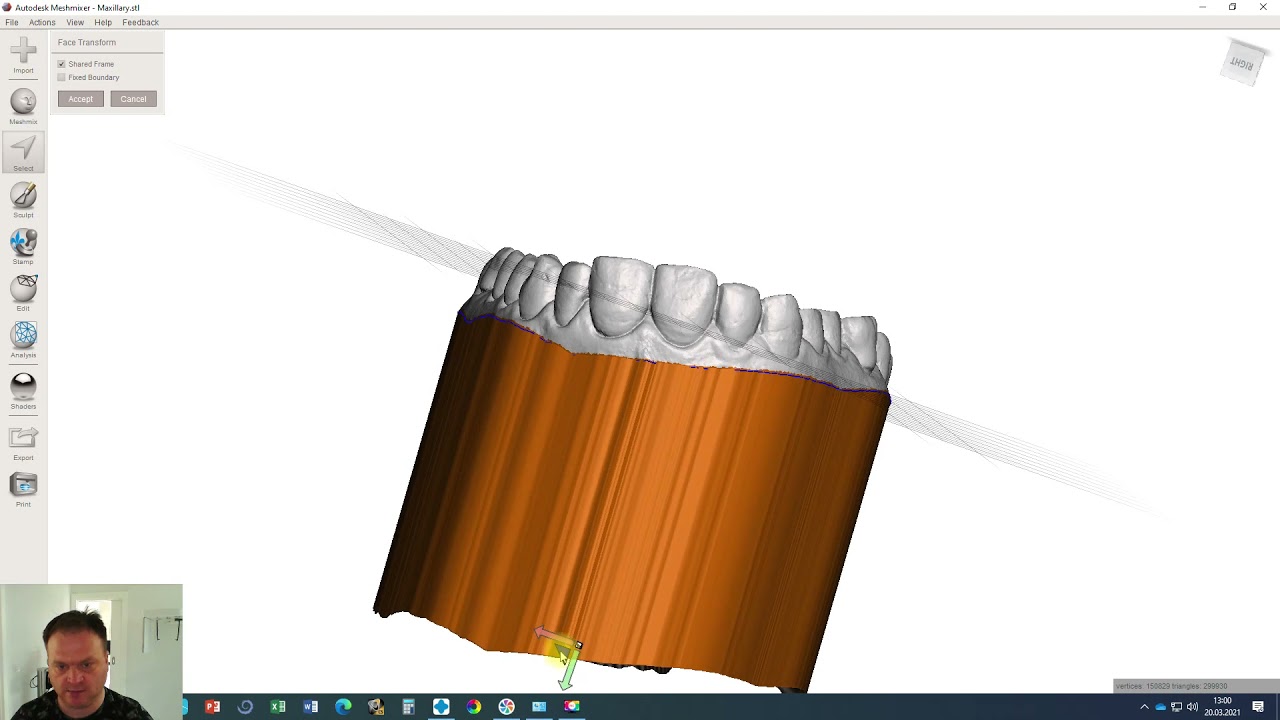Toggle the Fixed Boundary checkbox
This screenshot has height=720, width=1280.
(62, 77)
